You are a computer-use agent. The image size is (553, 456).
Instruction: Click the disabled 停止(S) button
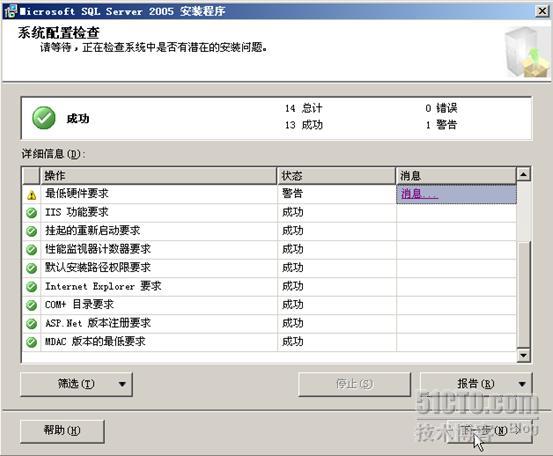click(x=354, y=384)
